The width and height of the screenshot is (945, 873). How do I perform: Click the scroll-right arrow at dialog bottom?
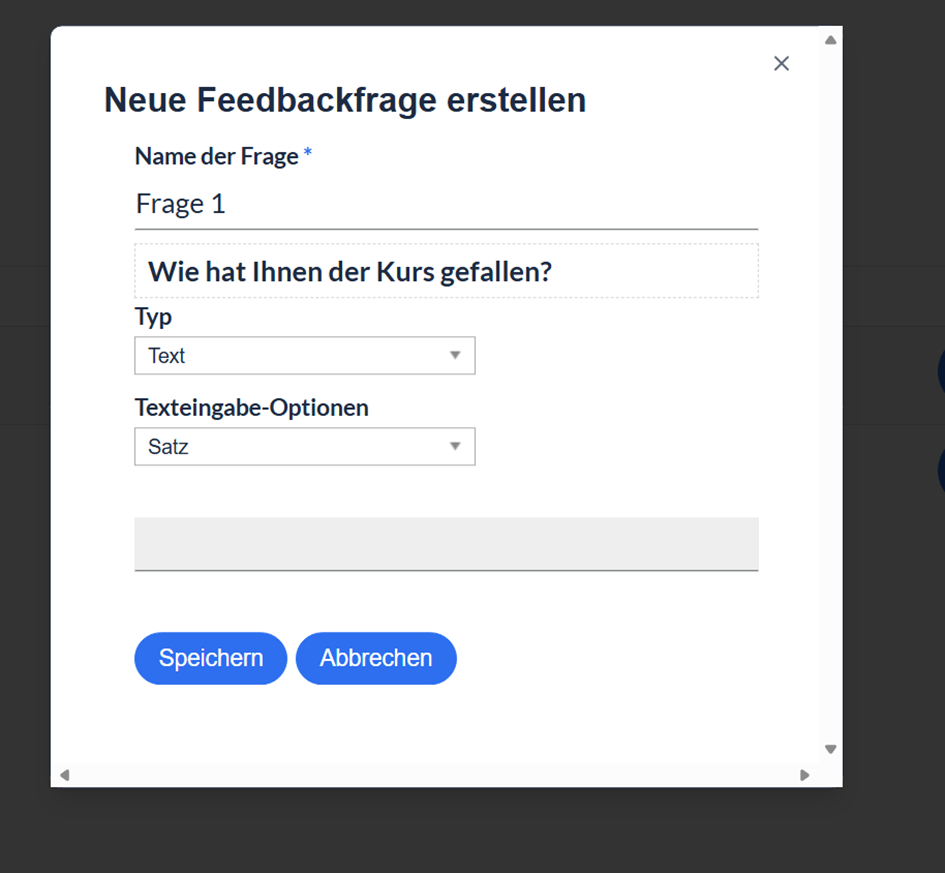804,775
